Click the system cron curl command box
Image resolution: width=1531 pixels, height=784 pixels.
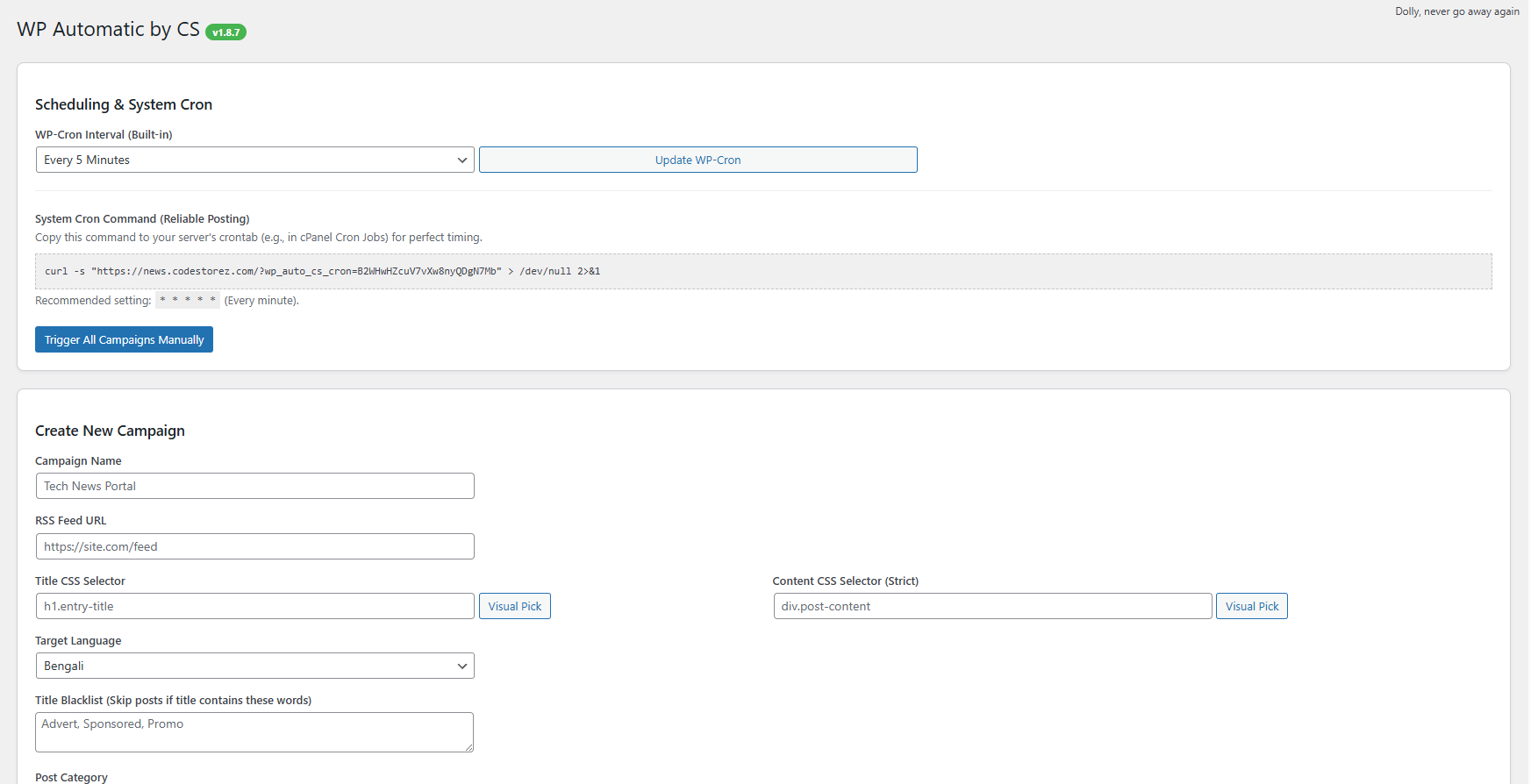(762, 271)
